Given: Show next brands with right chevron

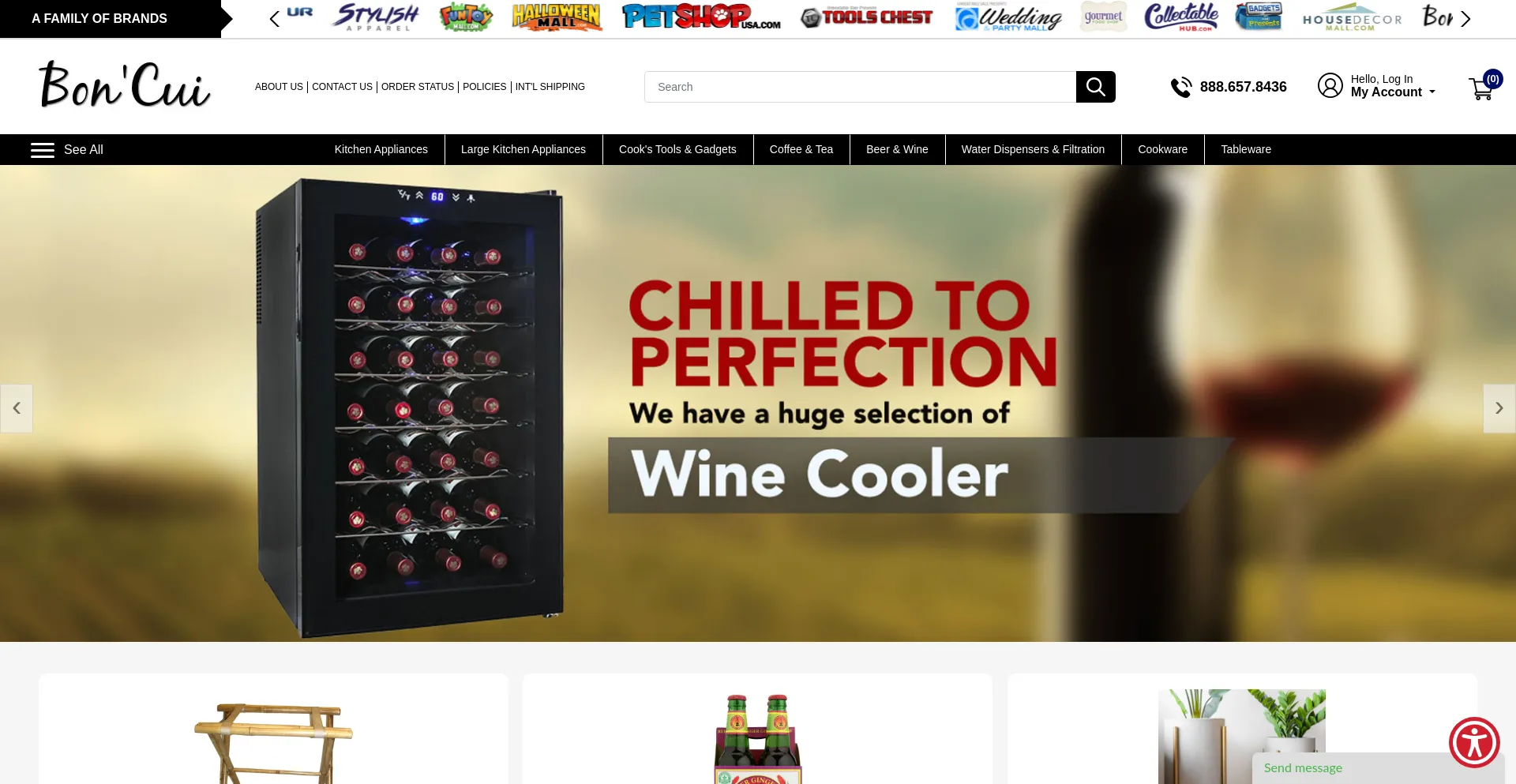Looking at the screenshot, I should point(1465,19).
